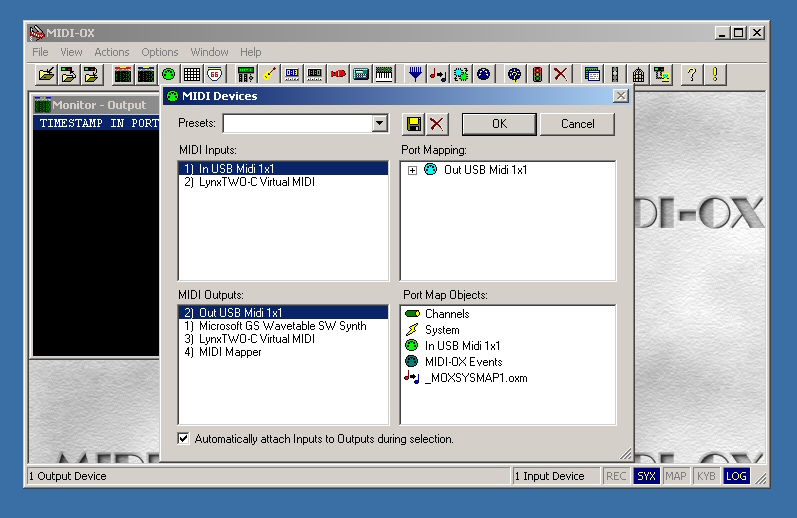
Task: Click the open folder icon in toolbar
Action: [46, 75]
